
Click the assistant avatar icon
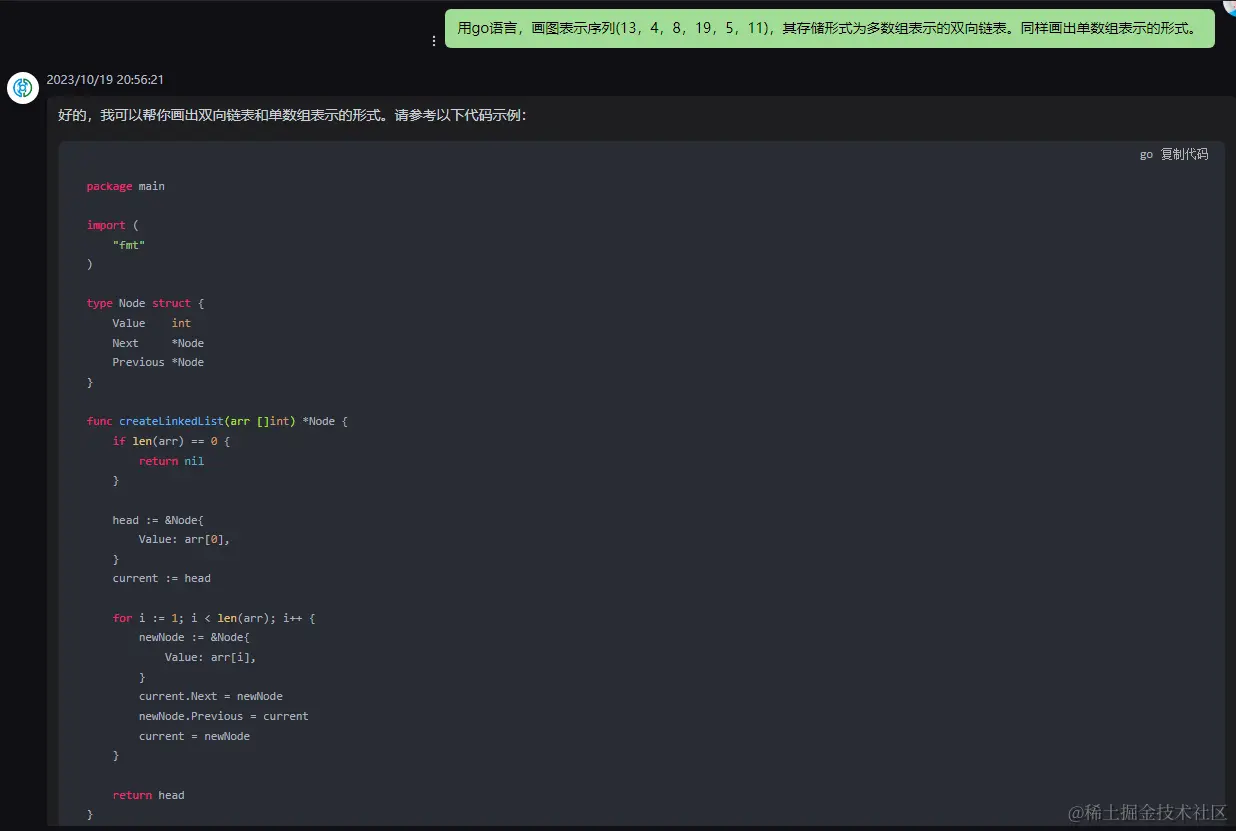pos(23,88)
